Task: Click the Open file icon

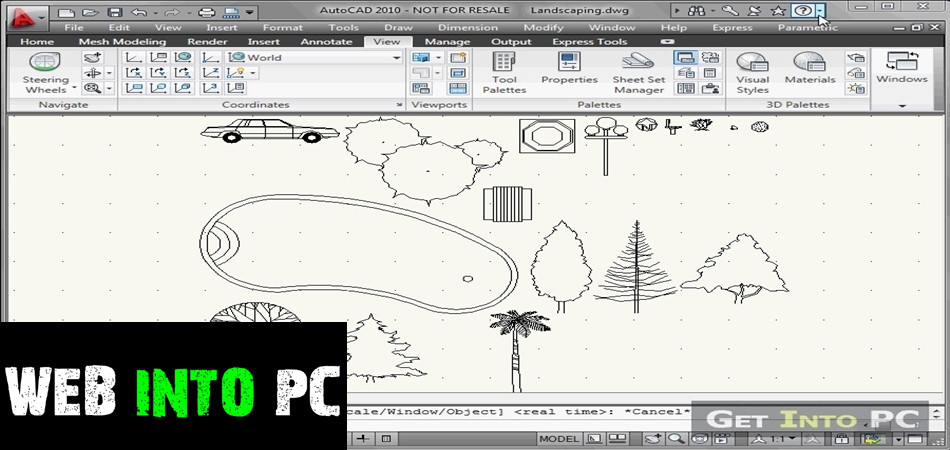Action: point(90,12)
